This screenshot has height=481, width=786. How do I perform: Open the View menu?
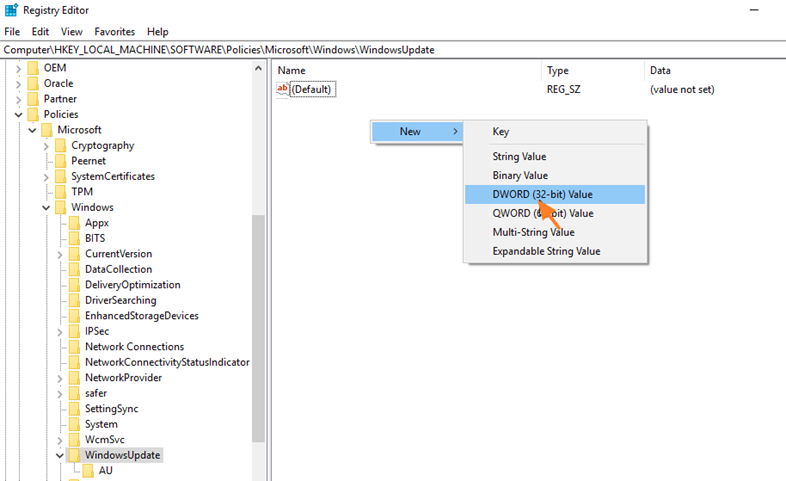pos(72,32)
